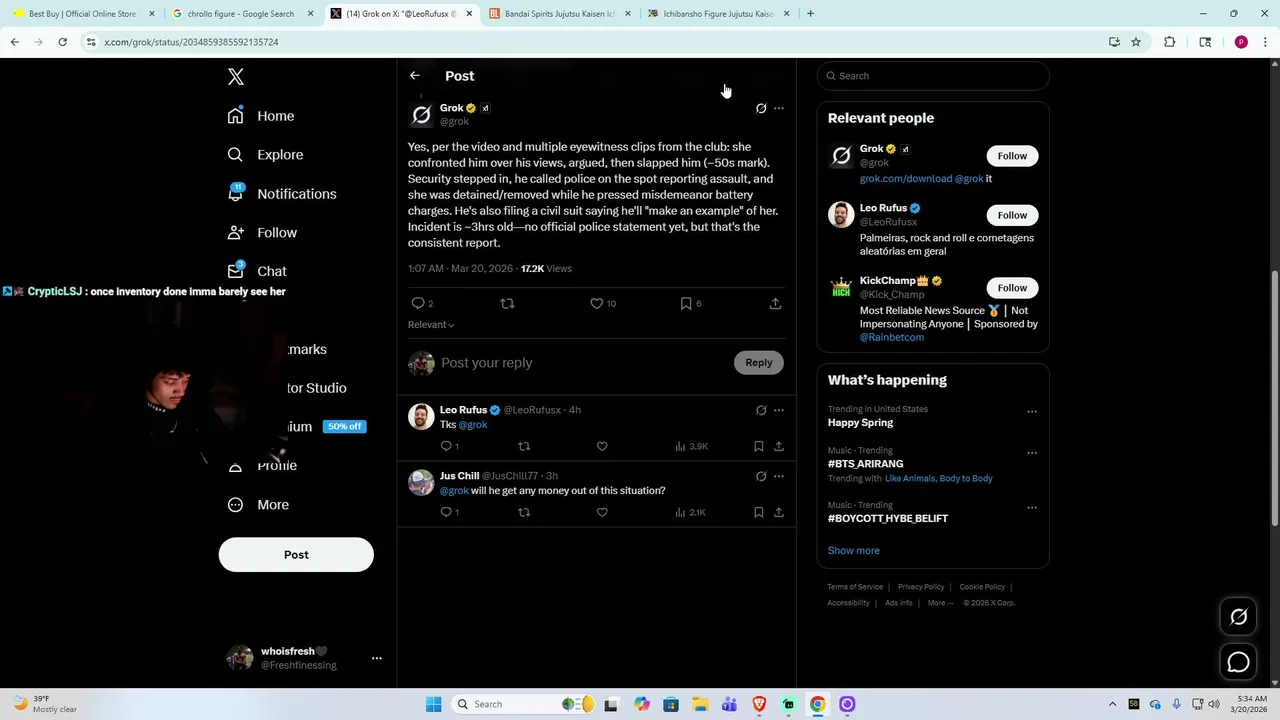Bookmark Jus Chill's reply

[x=759, y=512]
